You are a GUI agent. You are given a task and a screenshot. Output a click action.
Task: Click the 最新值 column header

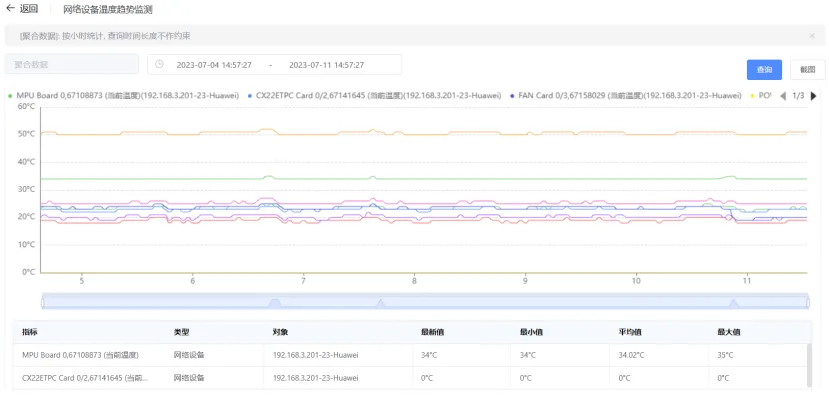tap(432, 331)
